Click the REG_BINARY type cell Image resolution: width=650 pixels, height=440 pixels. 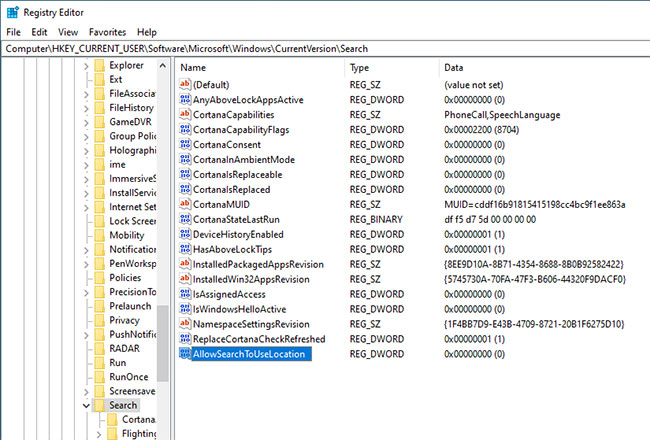(376, 219)
